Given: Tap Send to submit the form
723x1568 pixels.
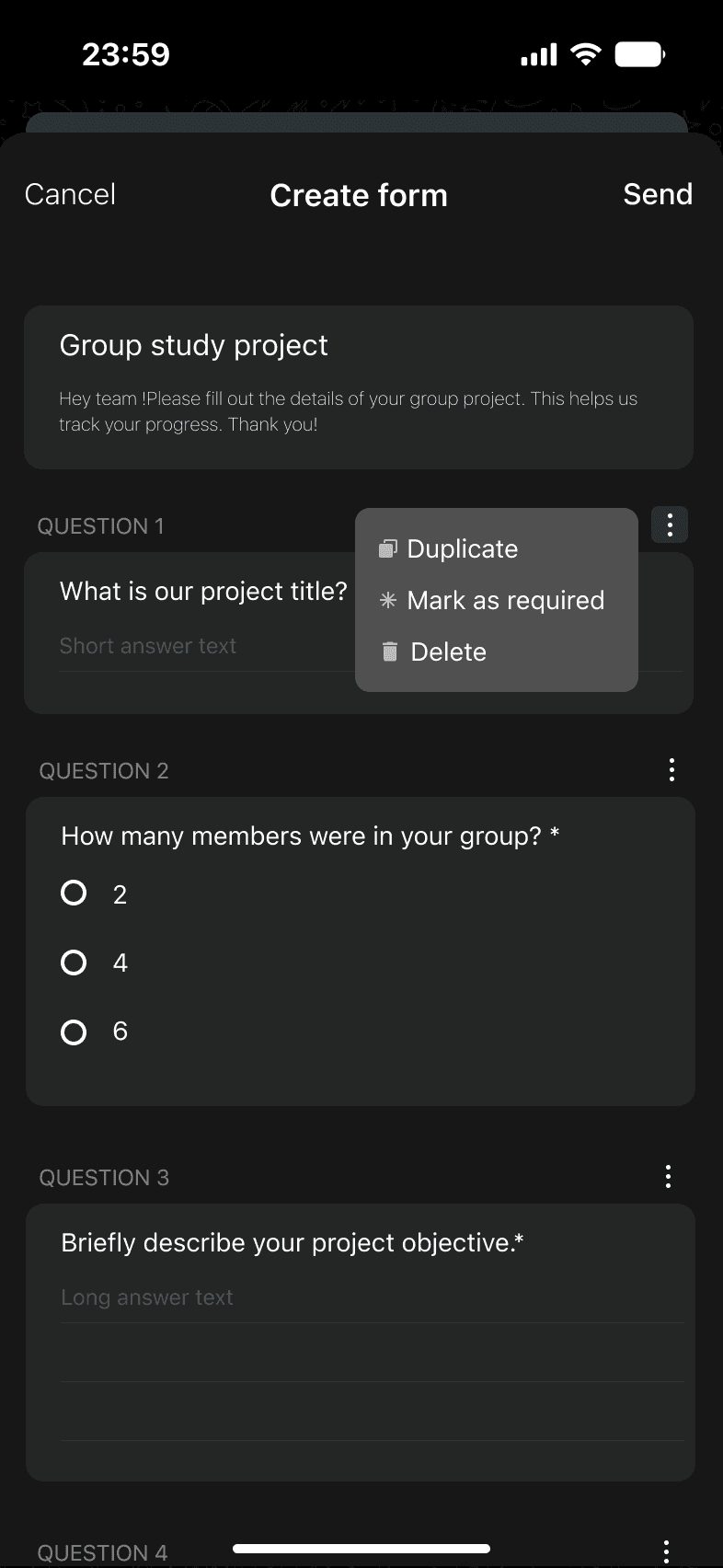Looking at the screenshot, I should pyautogui.click(x=657, y=194).
